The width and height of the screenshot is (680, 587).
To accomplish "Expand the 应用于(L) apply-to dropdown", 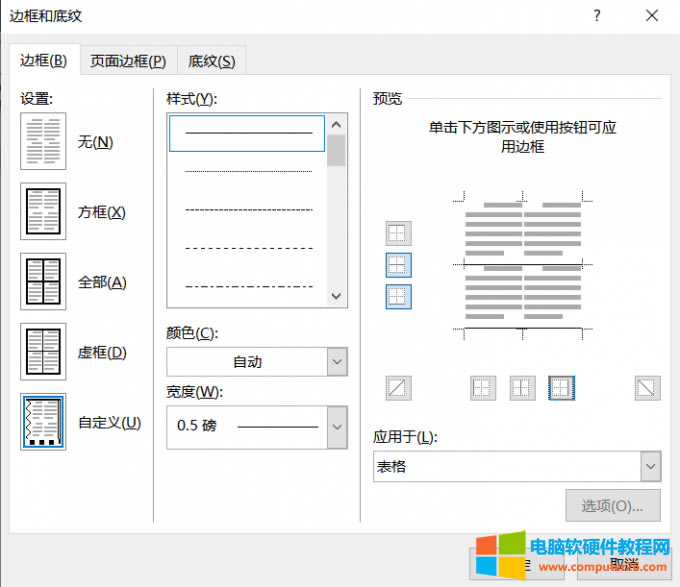I will (x=651, y=466).
